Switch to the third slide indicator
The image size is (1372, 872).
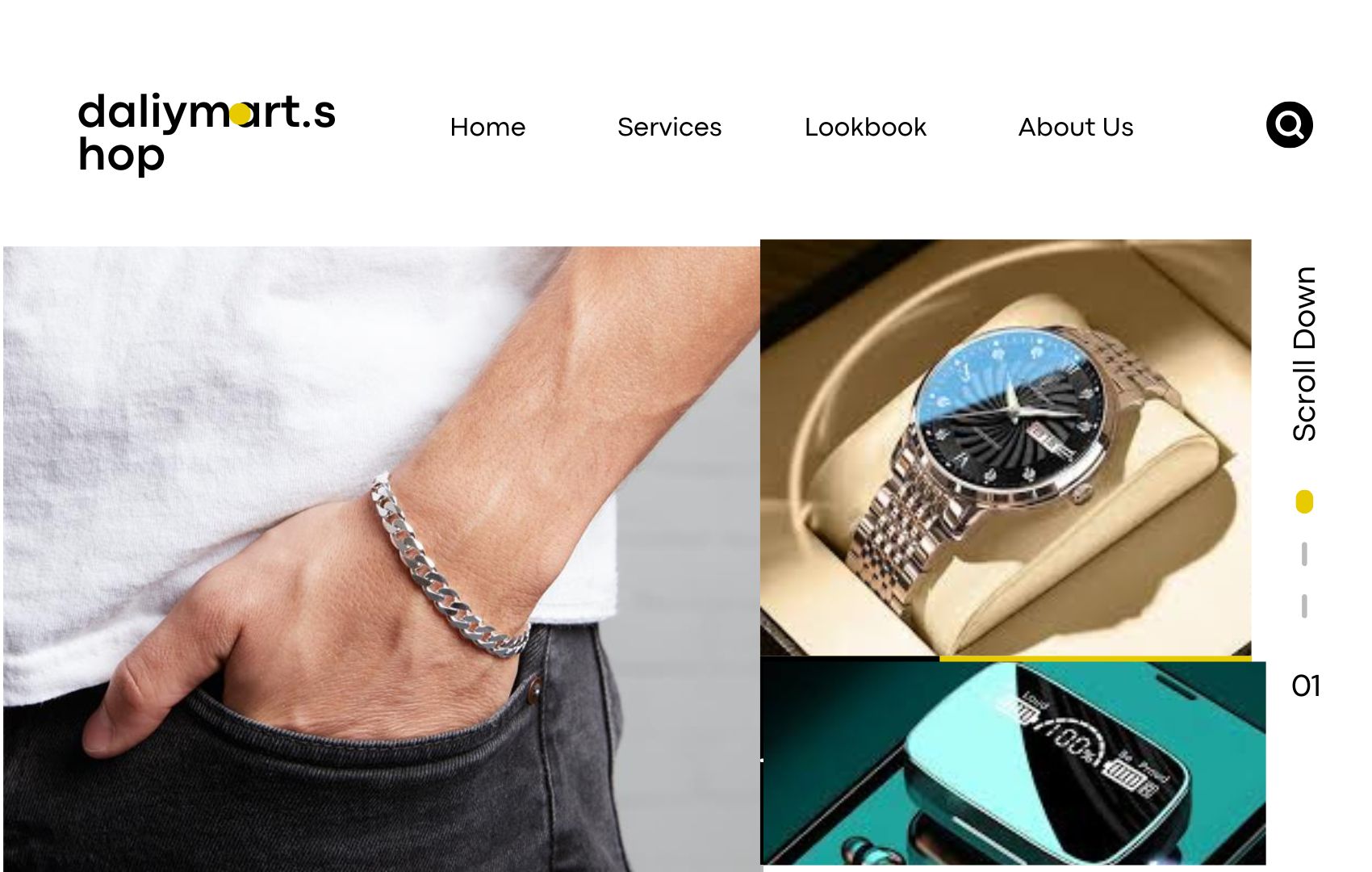click(x=1304, y=606)
